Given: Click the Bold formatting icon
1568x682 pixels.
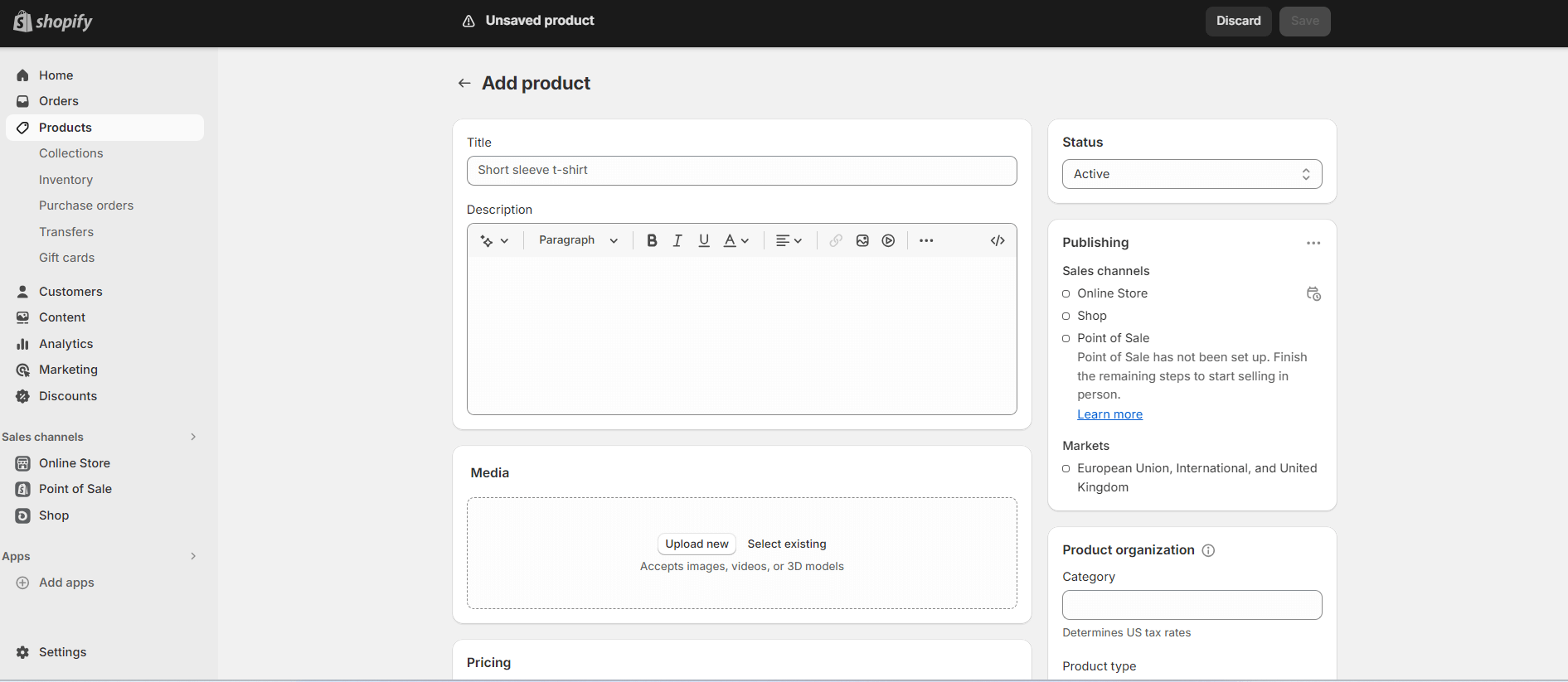Looking at the screenshot, I should pos(652,240).
